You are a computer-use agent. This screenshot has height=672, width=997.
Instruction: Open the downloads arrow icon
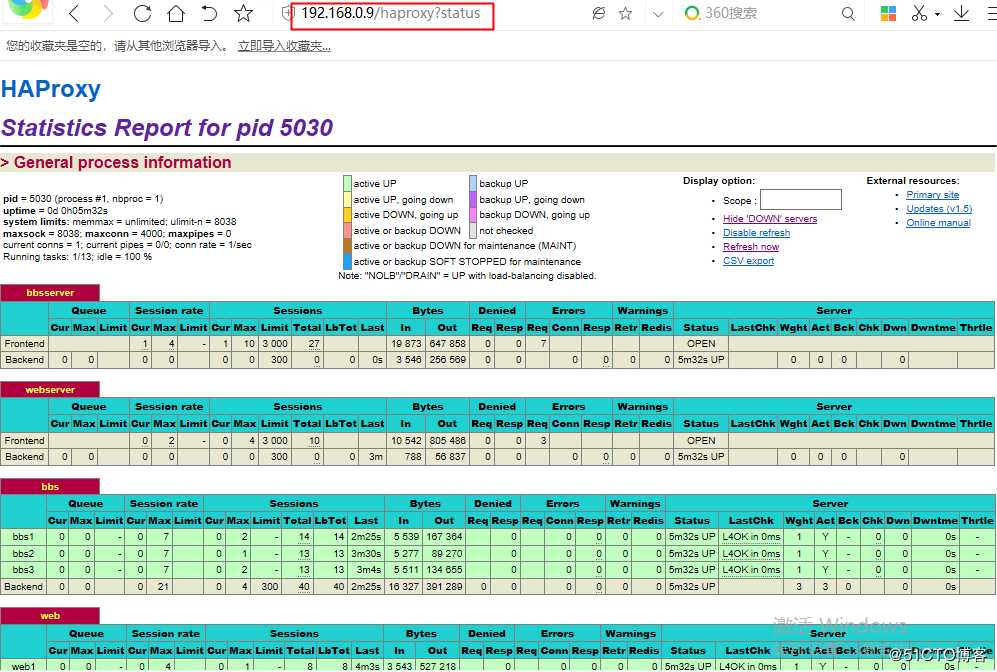coord(961,13)
